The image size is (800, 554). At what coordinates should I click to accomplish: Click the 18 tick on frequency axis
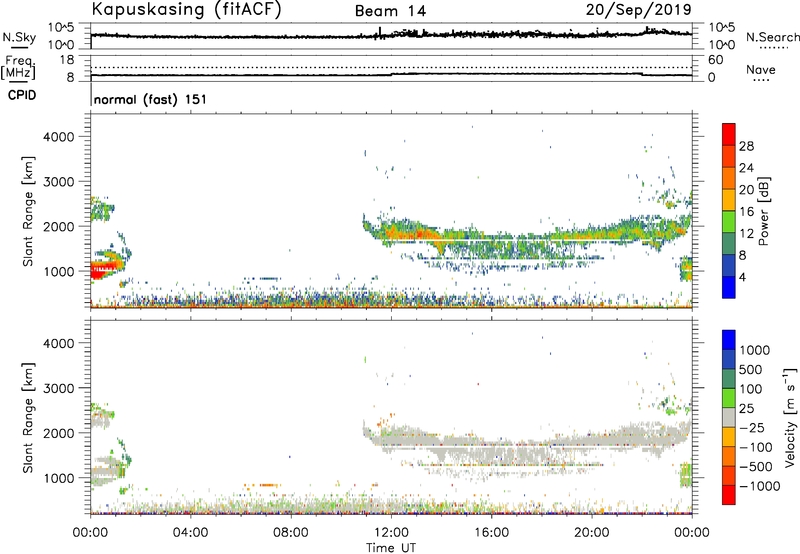67,60
